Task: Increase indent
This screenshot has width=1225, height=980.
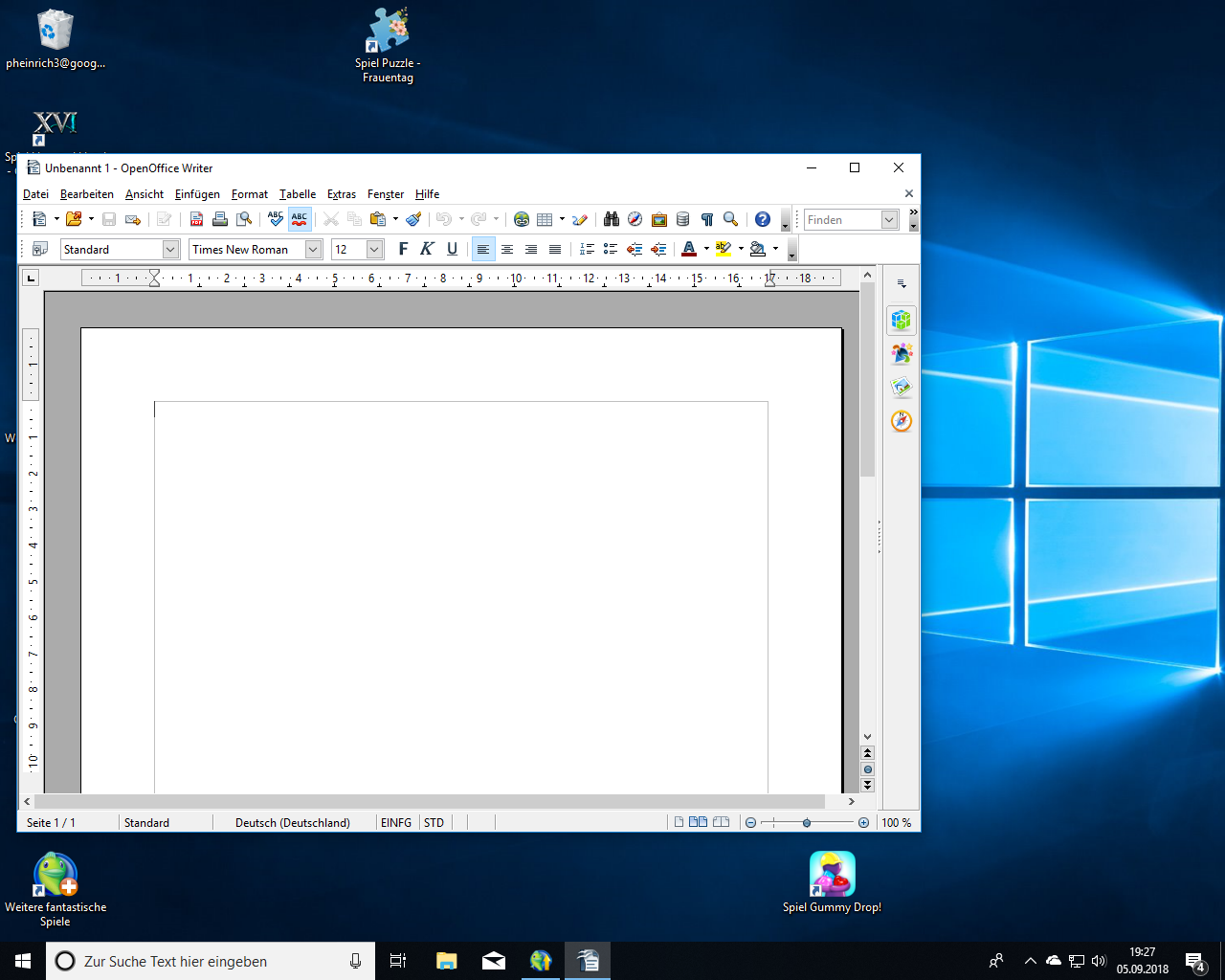Action: [x=658, y=249]
